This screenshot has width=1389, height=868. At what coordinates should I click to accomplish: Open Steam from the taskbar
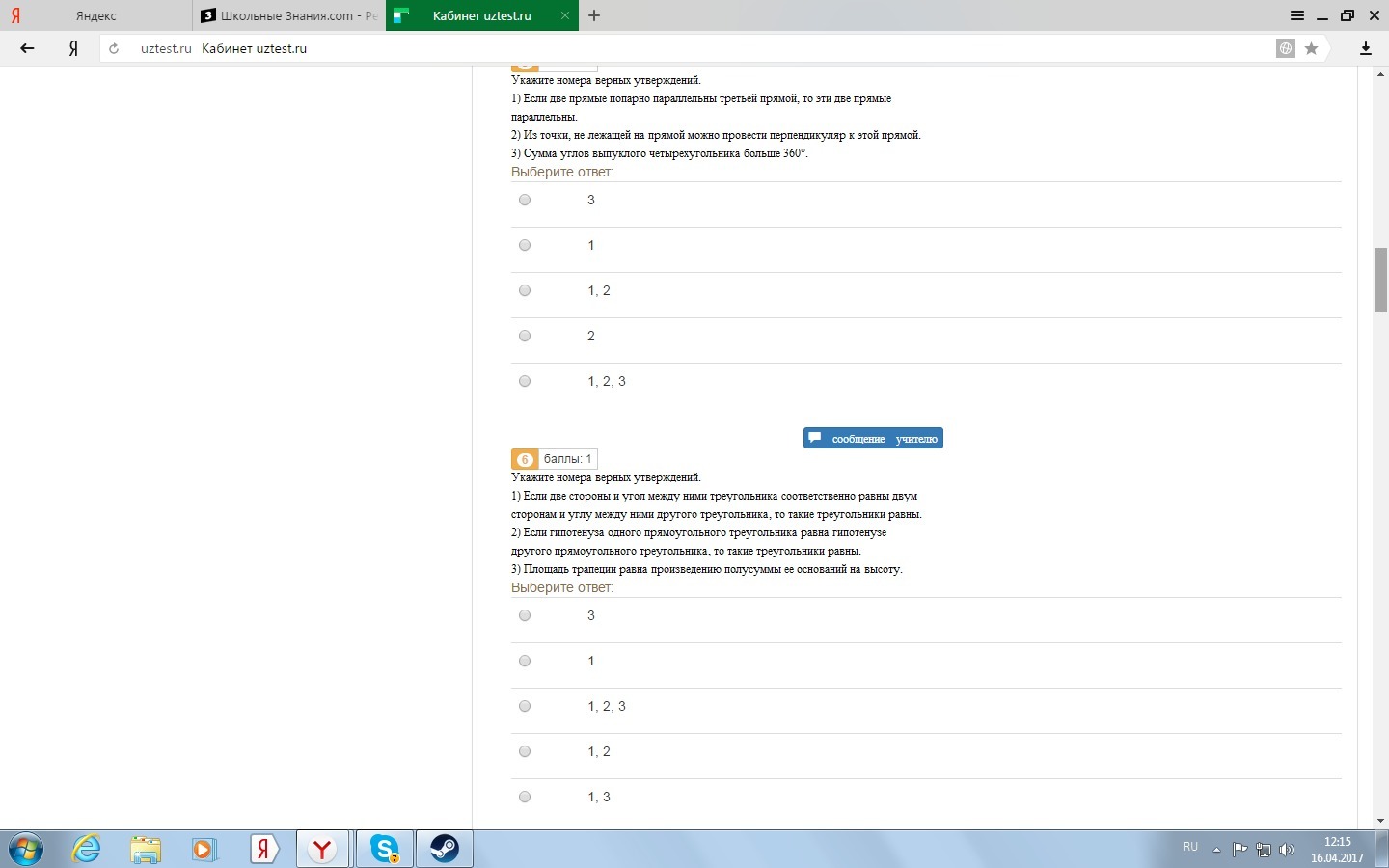click(x=445, y=849)
